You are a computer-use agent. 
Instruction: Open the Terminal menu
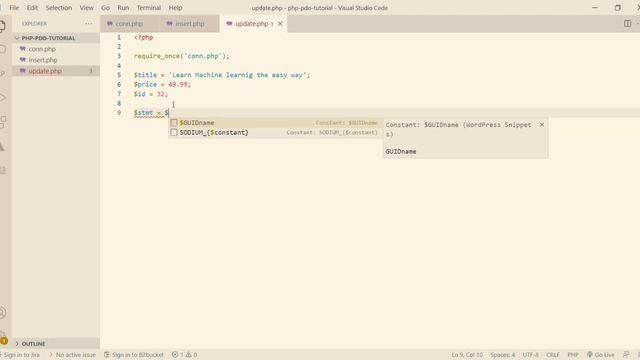[x=149, y=8]
